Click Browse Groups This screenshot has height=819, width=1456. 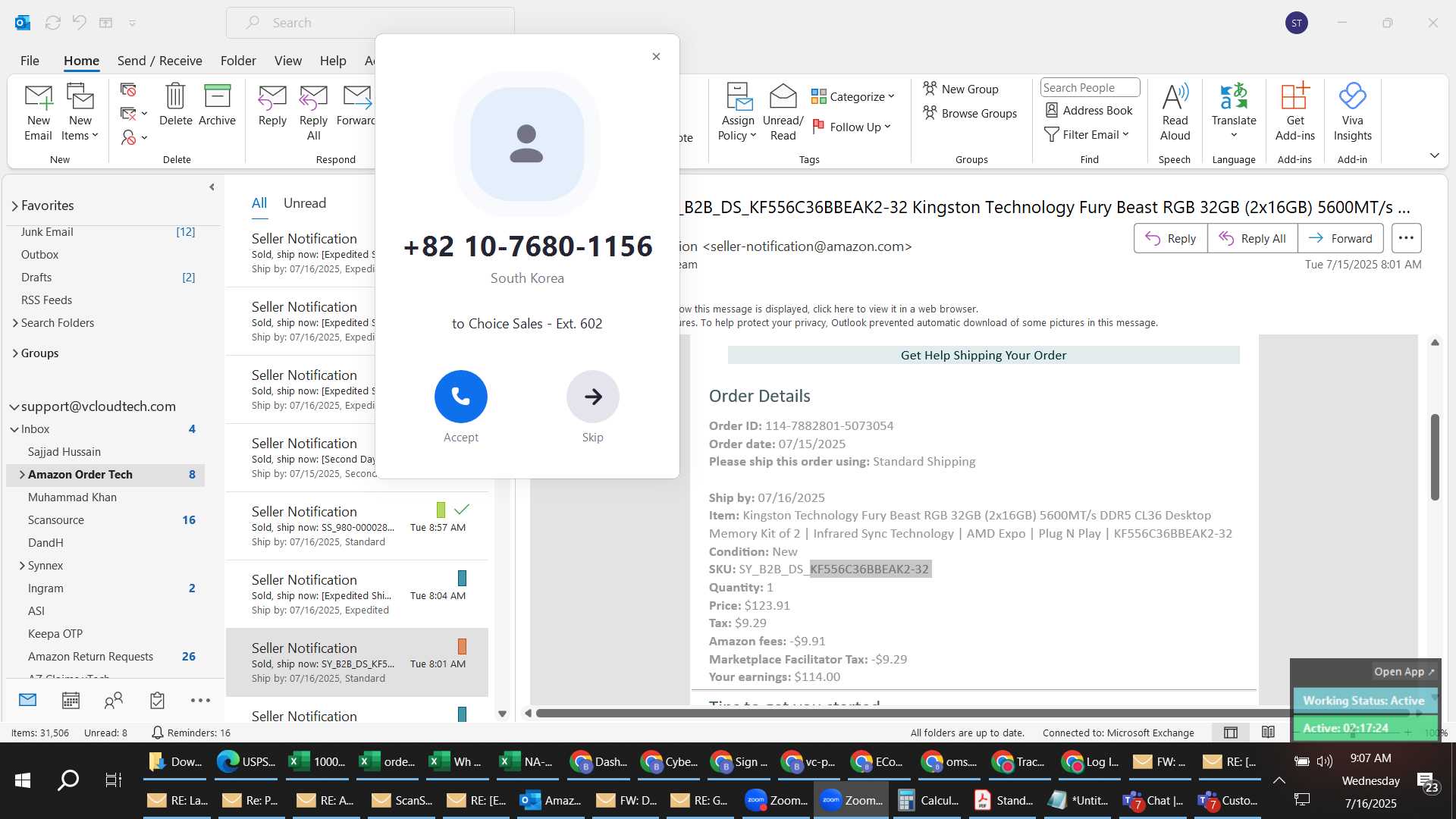(970, 113)
